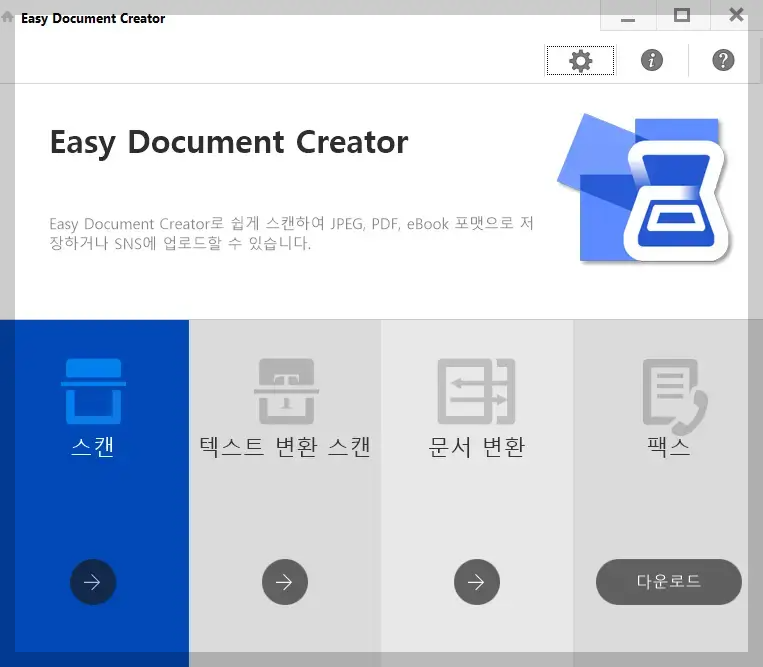Click the arrow button under 텍스트 변환 스캔
The image size is (763, 667).
tap(285, 582)
